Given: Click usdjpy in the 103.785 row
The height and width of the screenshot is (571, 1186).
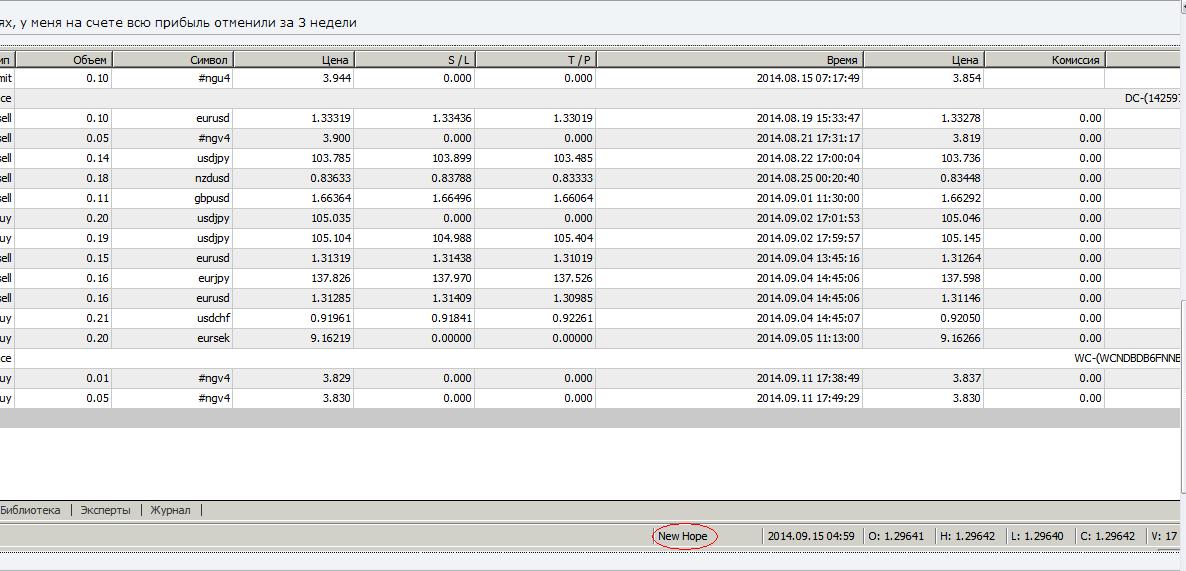Looking at the screenshot, I should (214, 158).
